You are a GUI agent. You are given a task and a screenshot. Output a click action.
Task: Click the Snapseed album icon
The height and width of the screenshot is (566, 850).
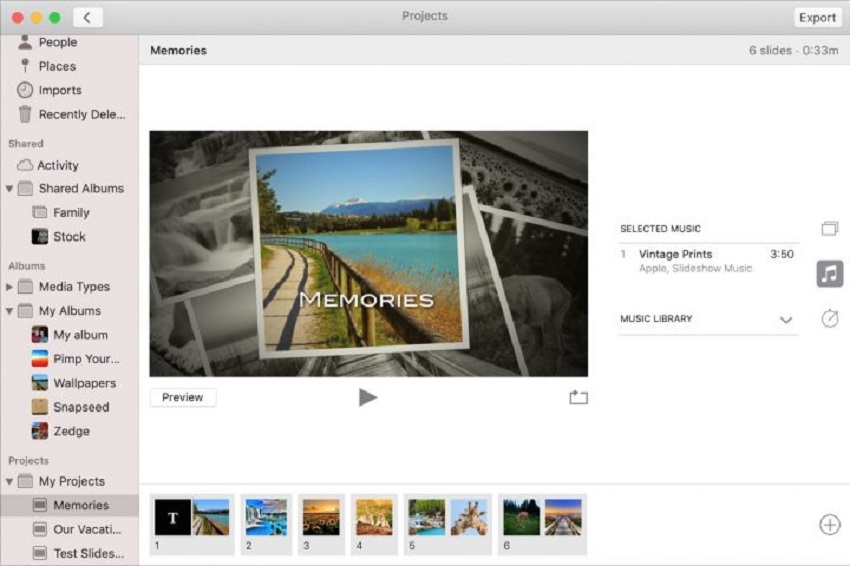click(x=40, y=407)
